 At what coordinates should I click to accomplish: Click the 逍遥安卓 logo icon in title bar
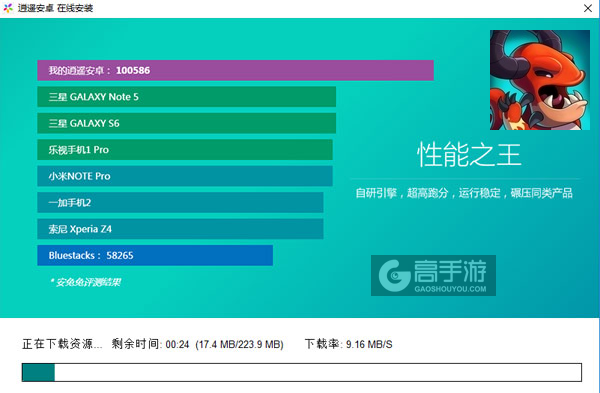(8, 8)
